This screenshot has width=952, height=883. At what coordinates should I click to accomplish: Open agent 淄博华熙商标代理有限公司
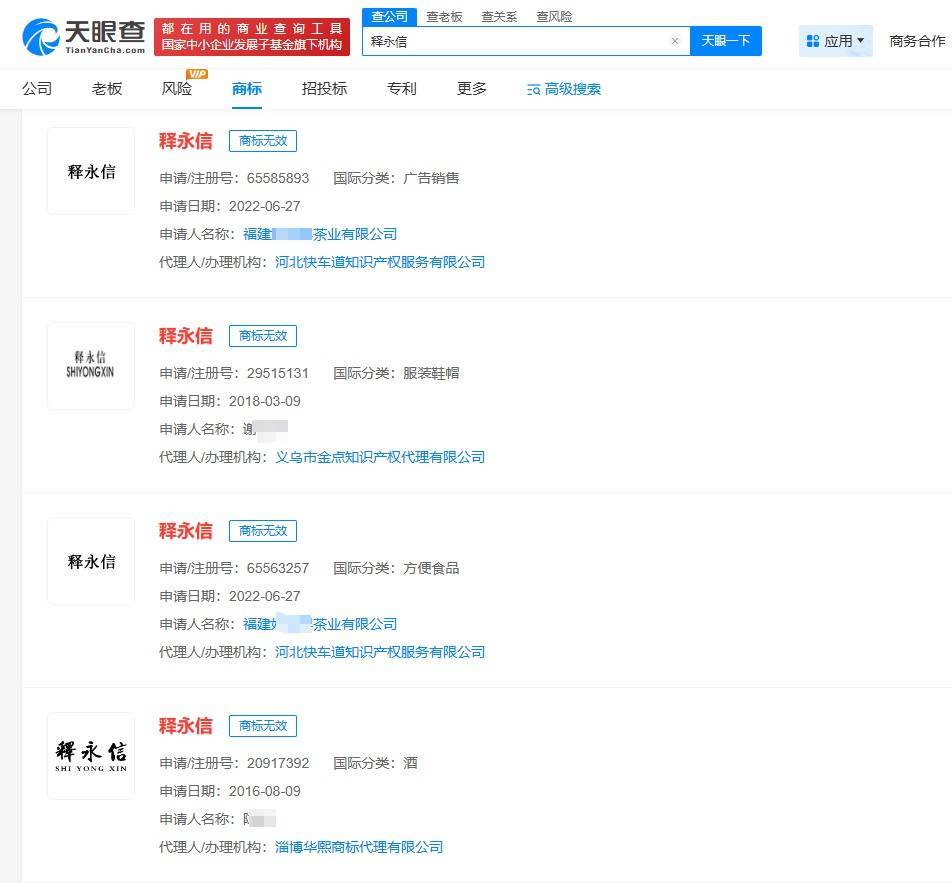click(x=359, y=847)
